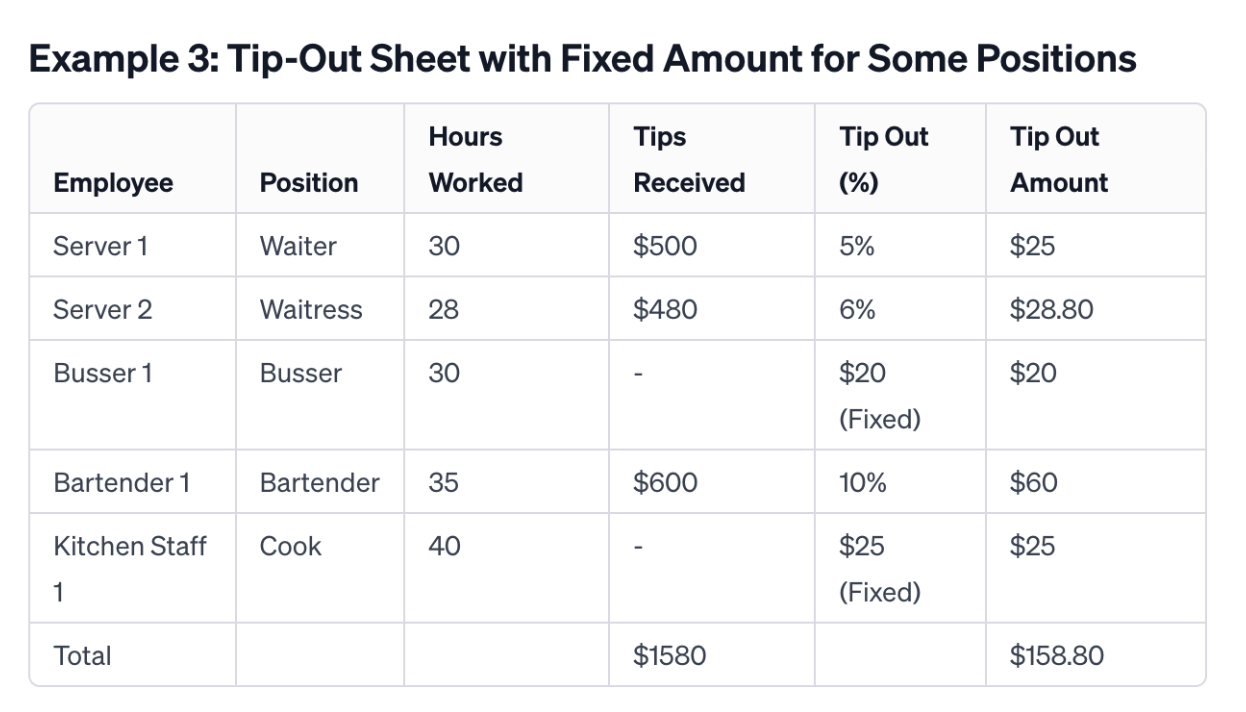Select the $28.80 tip out amount
The height and width of the screenshot is (712, 1246).
1052,310
